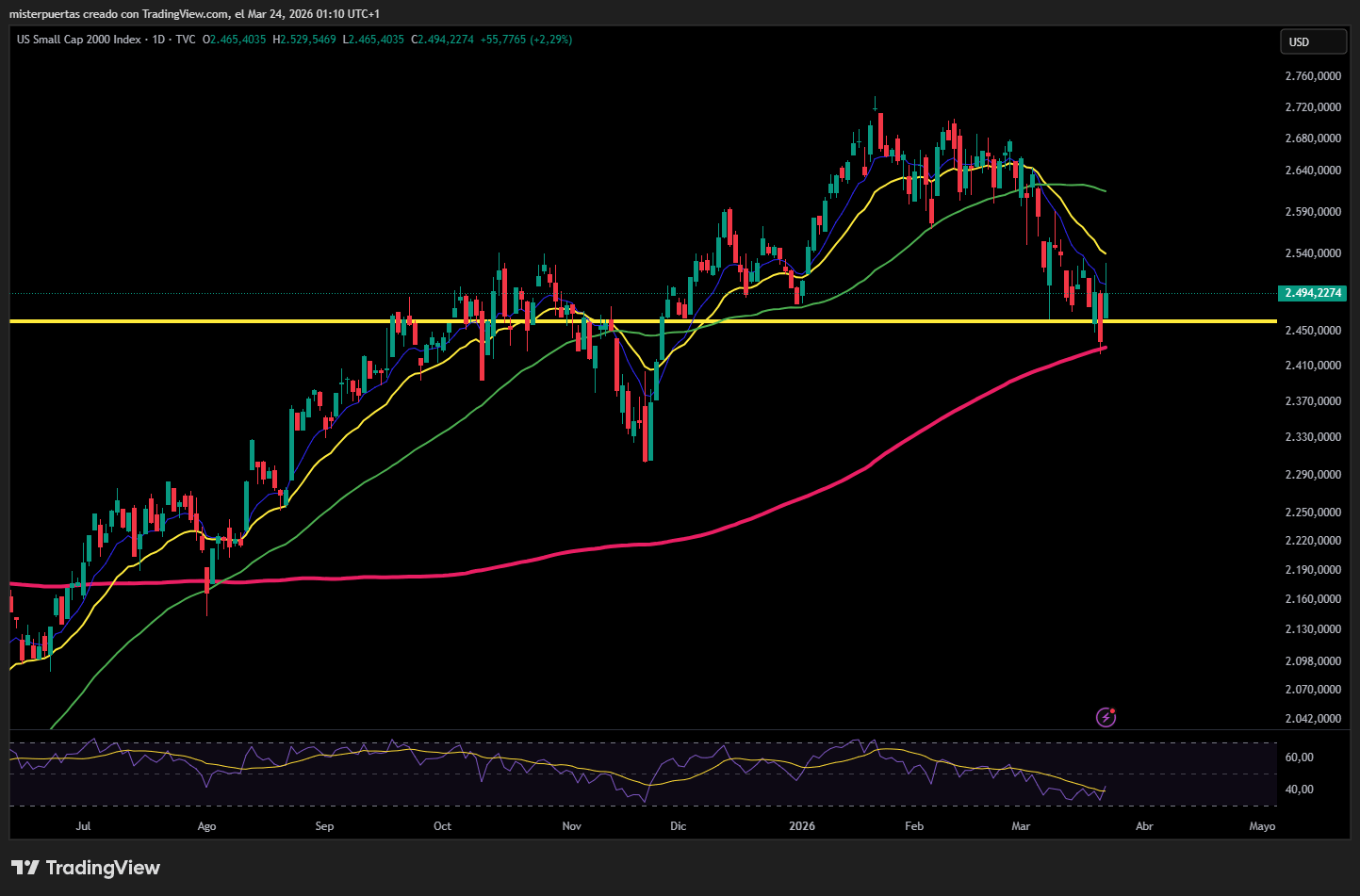Click the 'Sep' label on the time axis
Image resolution: width=1360 pixels, height=896 pixels.
(x=324, y=826)
